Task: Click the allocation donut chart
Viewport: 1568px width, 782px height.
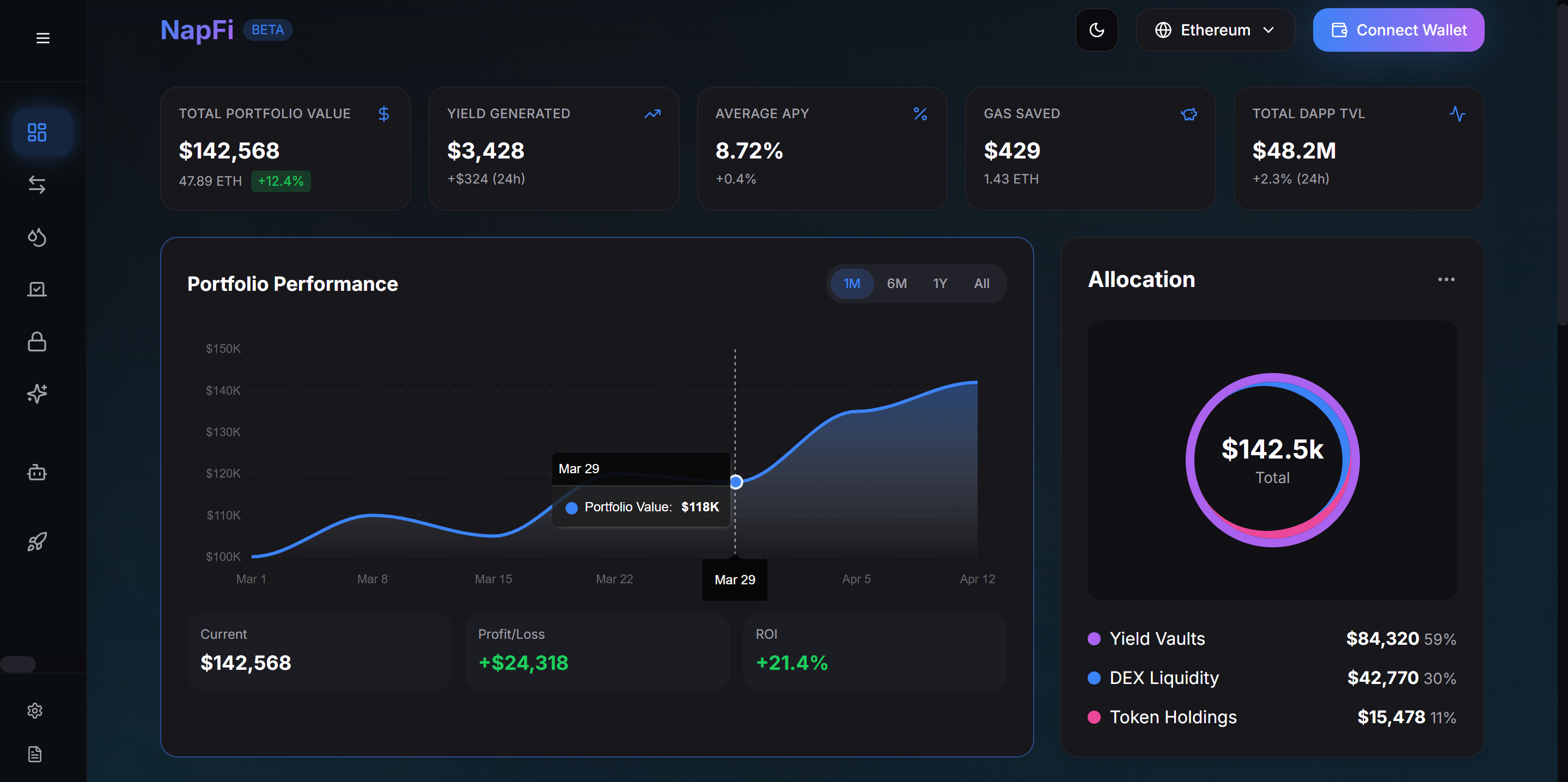Action: (x=1272, y=460)
